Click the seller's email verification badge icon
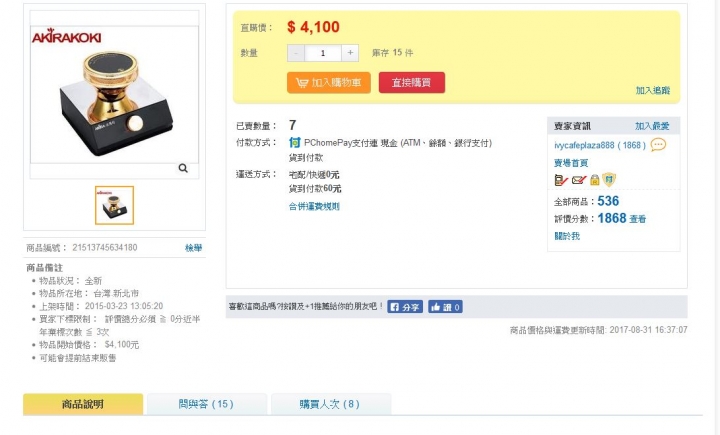The width and height of the screenshot is (720, 435). pos(579,180)
